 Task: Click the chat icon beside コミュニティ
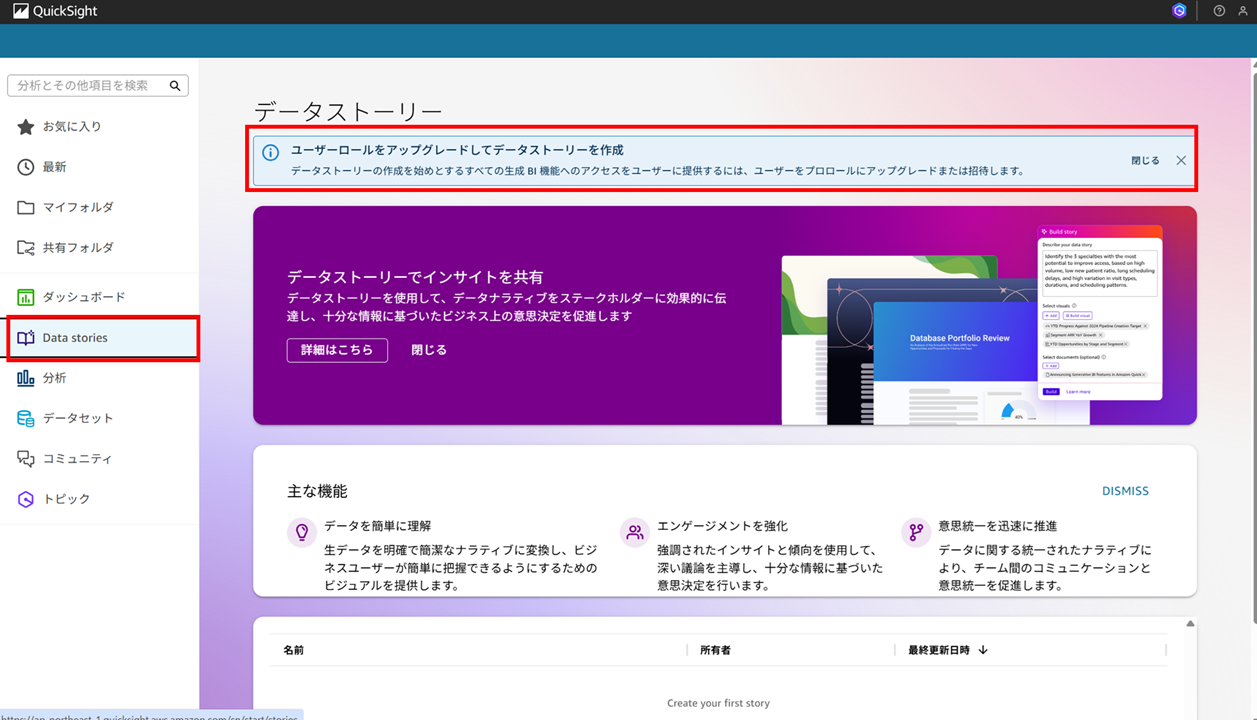[26, 458]
